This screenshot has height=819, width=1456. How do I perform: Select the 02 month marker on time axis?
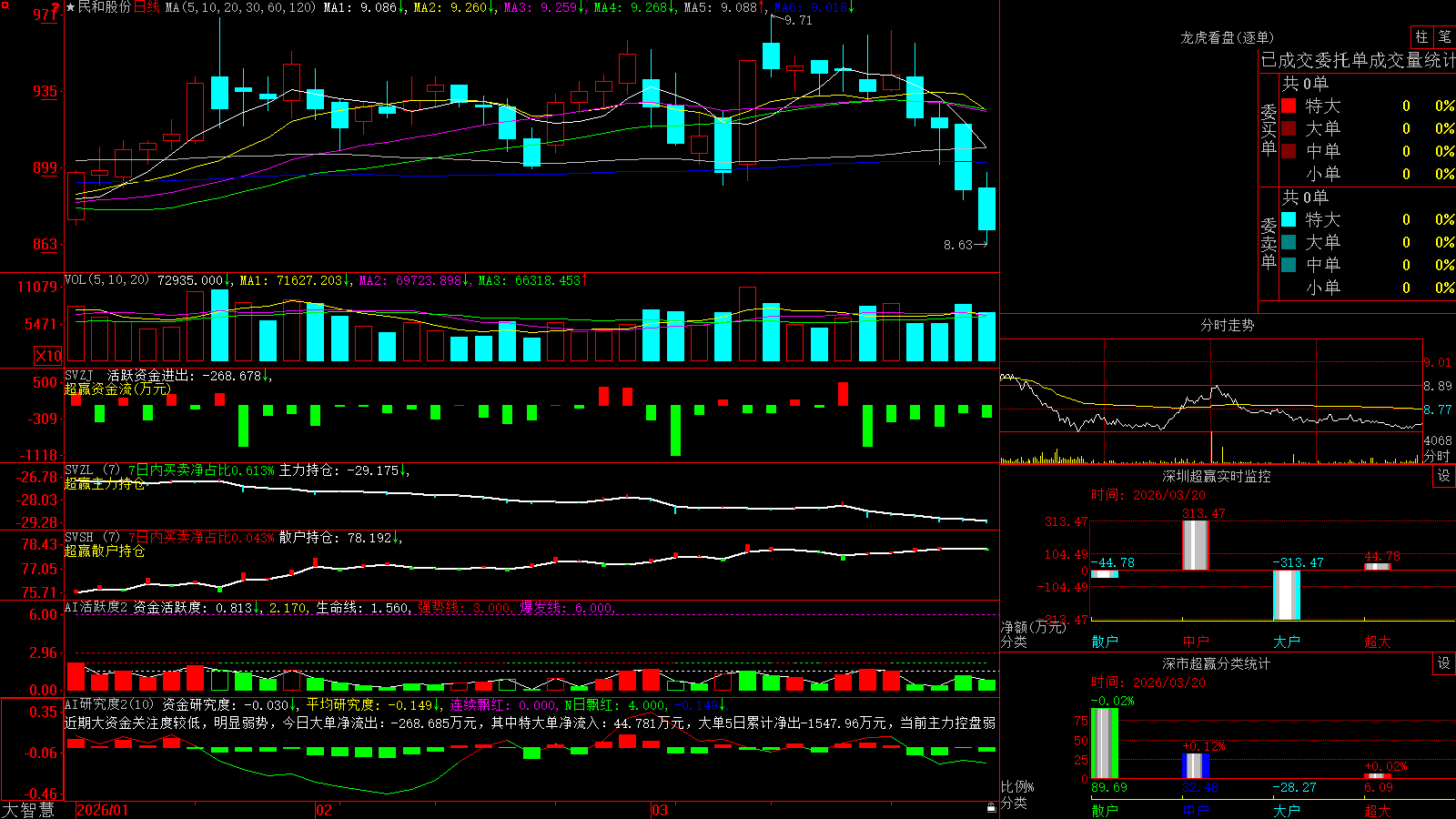click(323, 810)
